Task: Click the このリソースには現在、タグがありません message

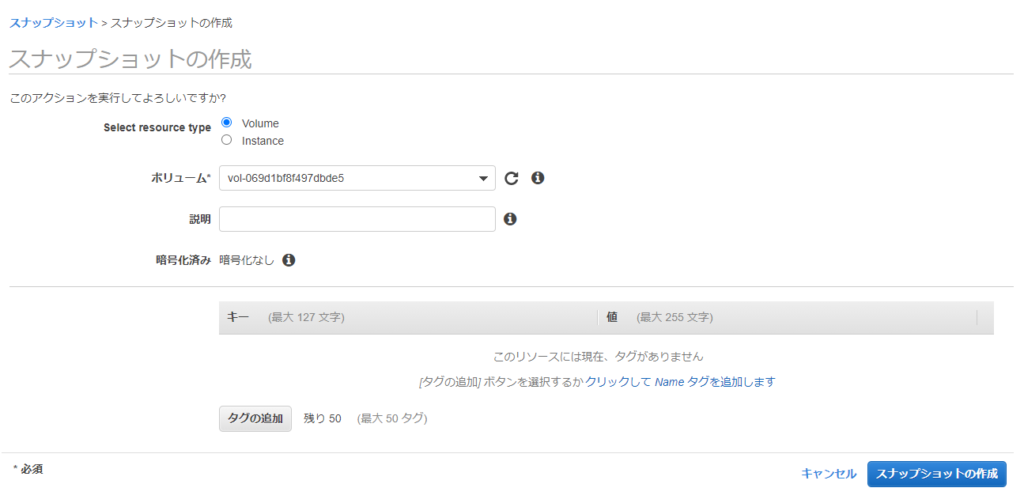Action: [598, 357]
